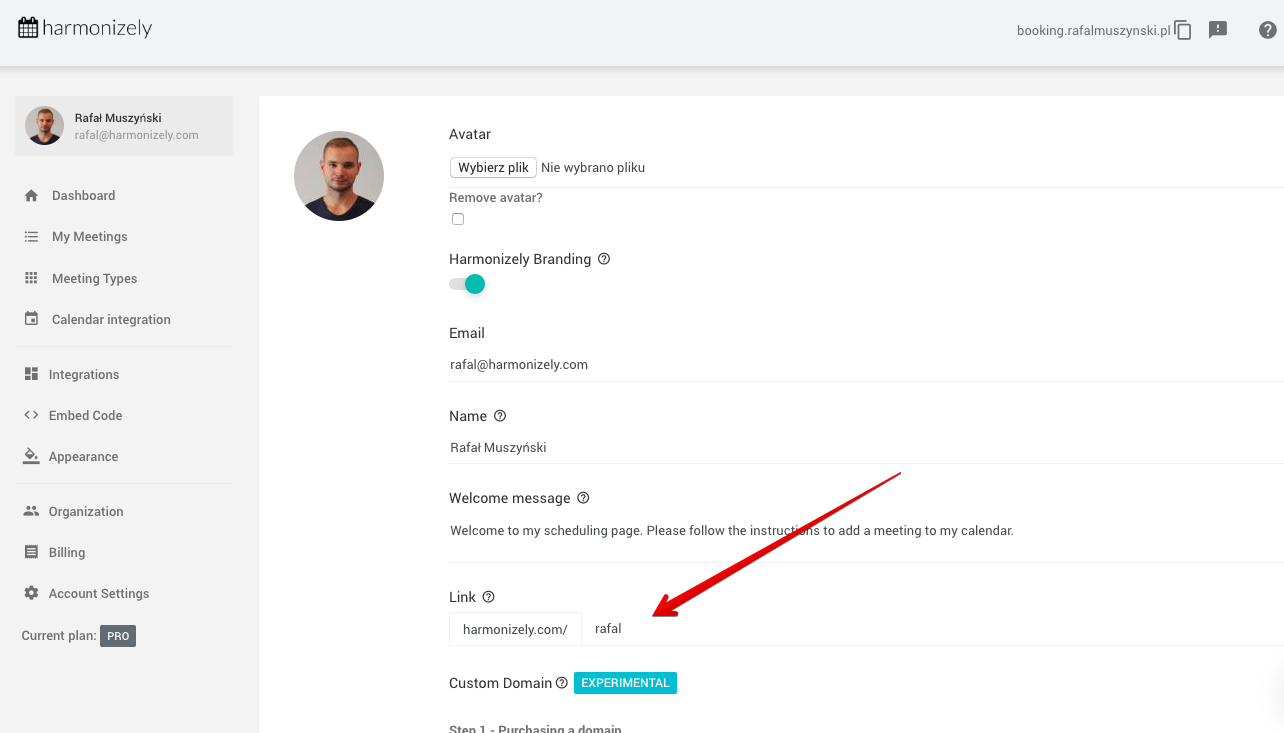Click help icon next to Harmonizely Branding
1284x733 pixels.
(604, 259)
